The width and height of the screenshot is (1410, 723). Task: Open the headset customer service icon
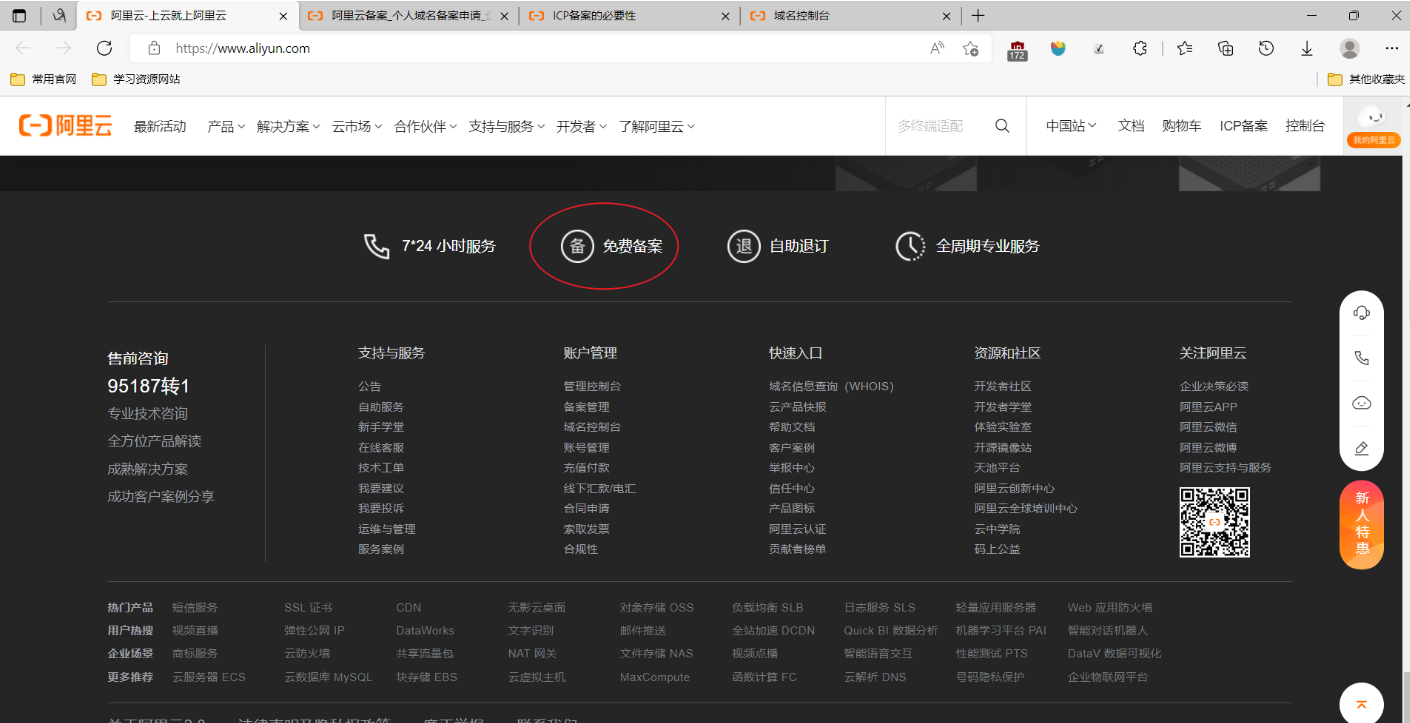click(1361, 313)
